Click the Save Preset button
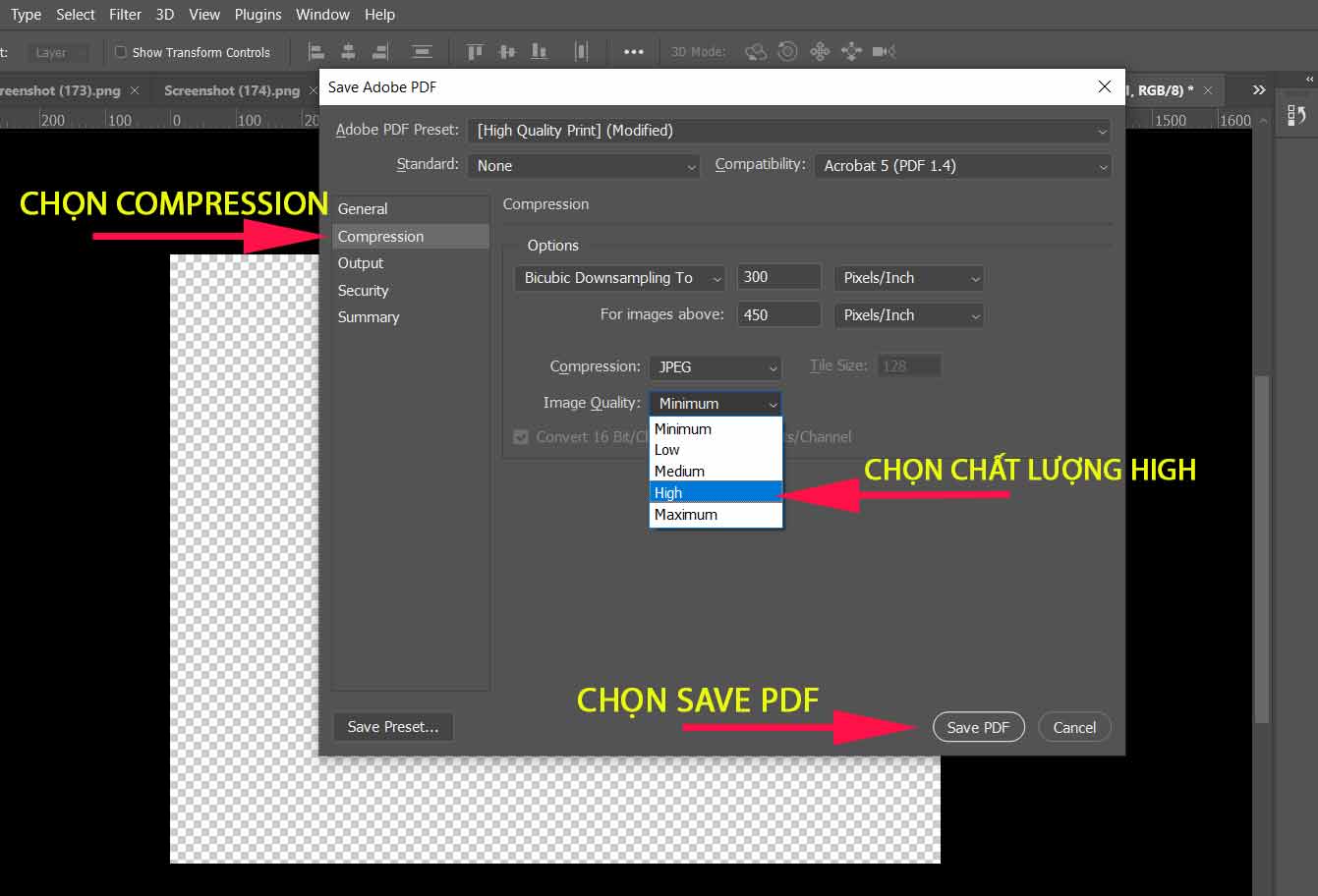This screenshot has height=896, width=1318. tap(392, 727)
